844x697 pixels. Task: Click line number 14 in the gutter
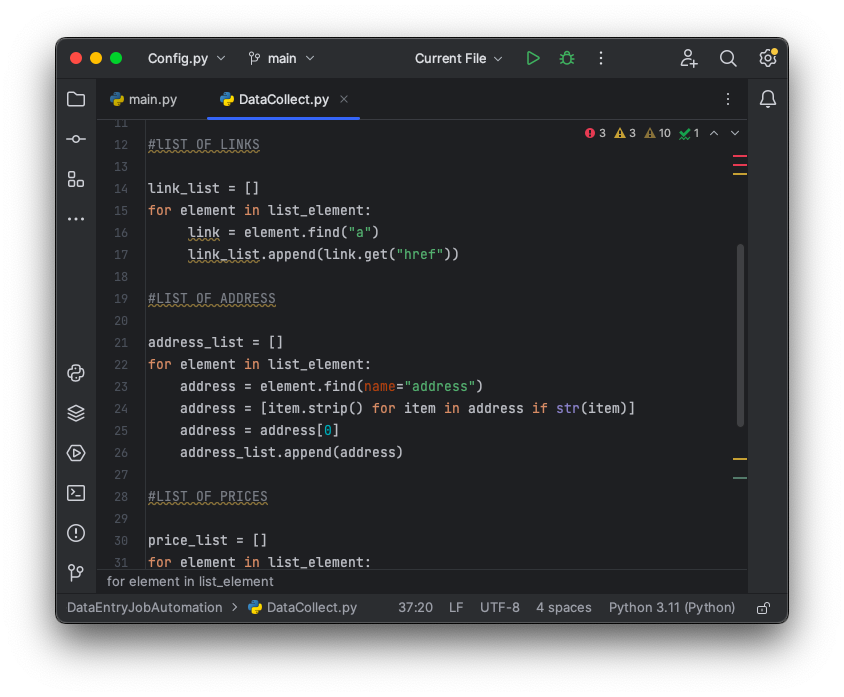click(121, 189)
